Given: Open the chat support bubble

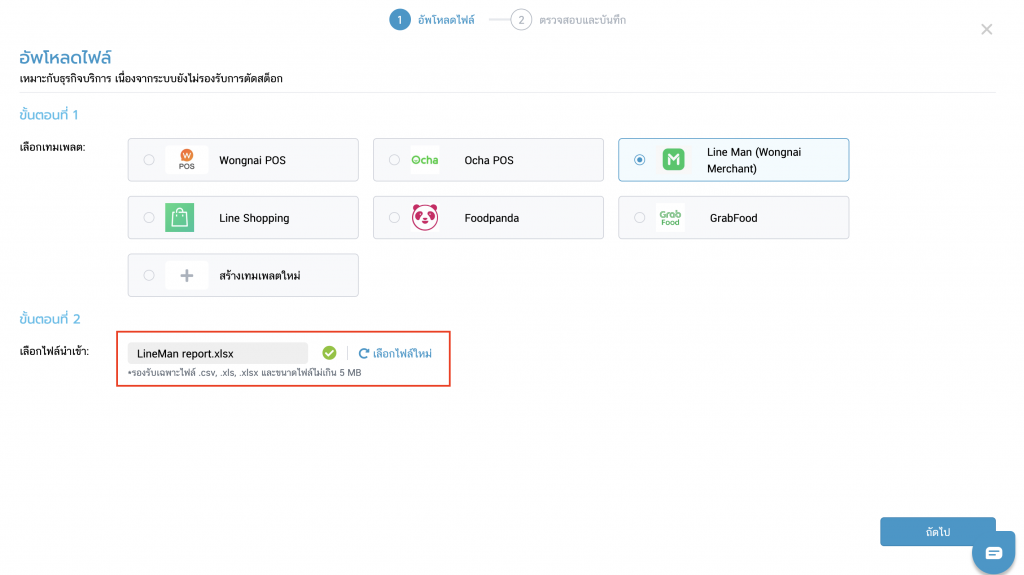Looking at the screenshot, I should (x=993, y=553).
